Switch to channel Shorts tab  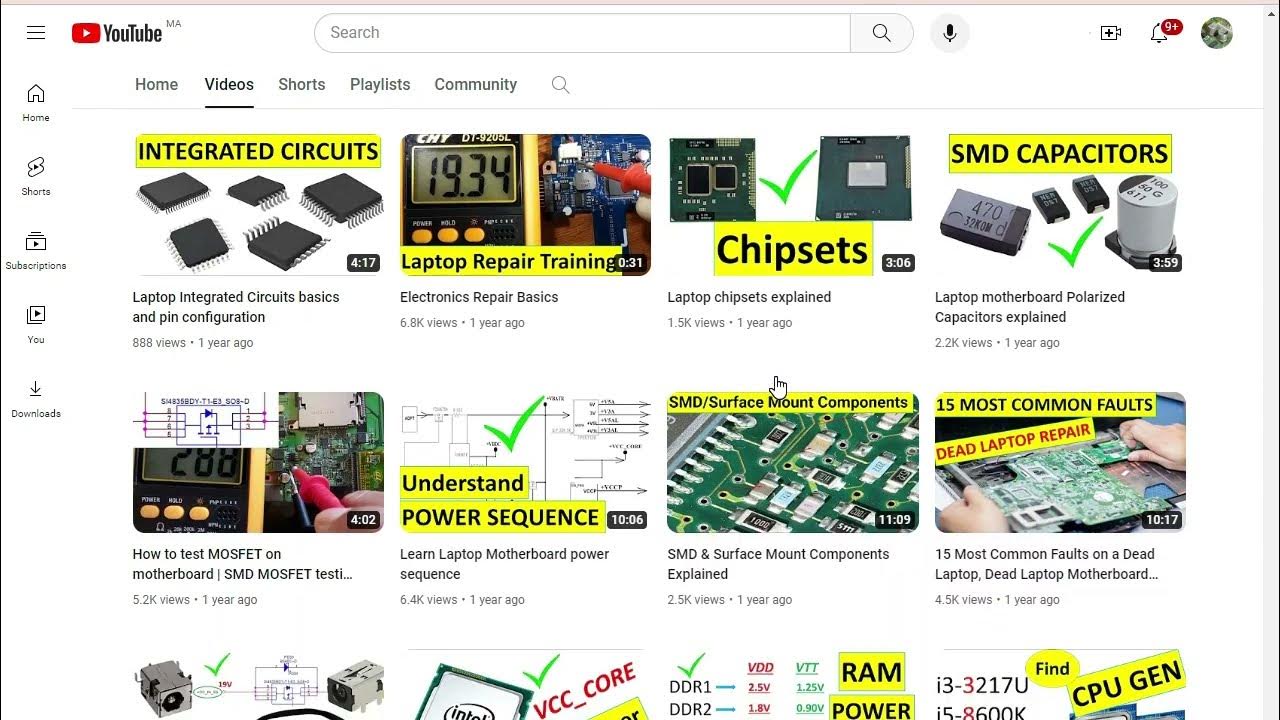click(301, 85)
